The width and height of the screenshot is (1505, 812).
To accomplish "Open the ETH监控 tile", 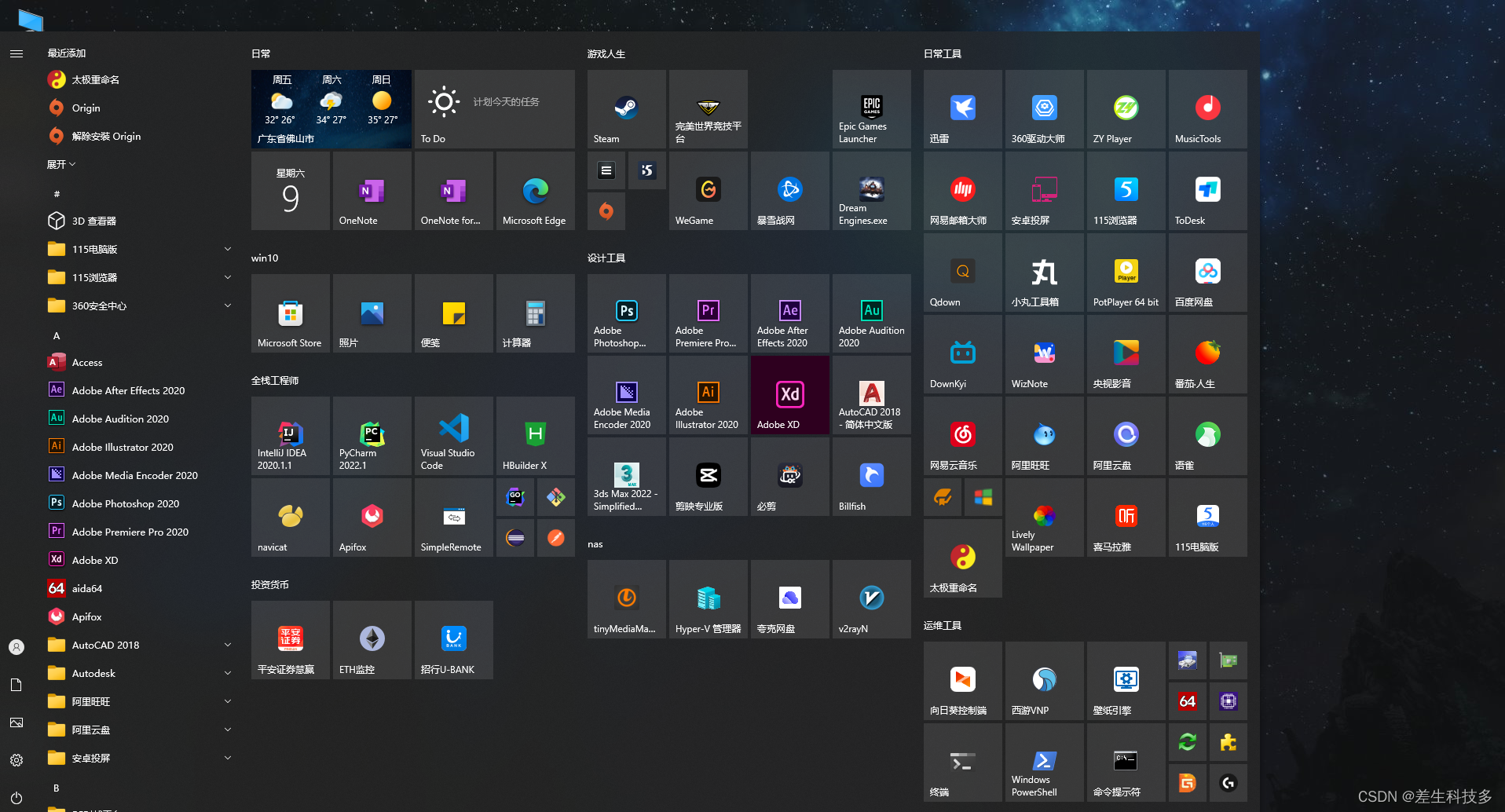I will (x=372, y=640).
